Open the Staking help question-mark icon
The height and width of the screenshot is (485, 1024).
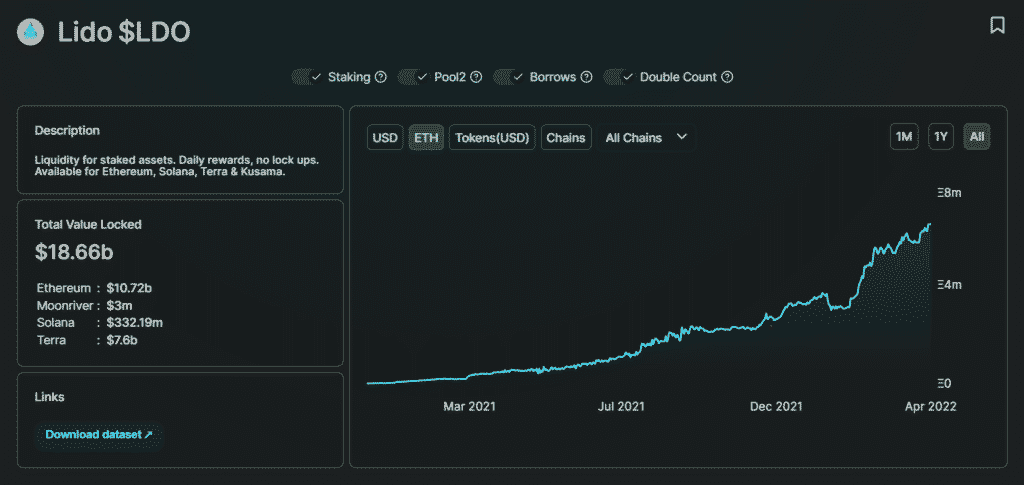(x=381, y=77)
